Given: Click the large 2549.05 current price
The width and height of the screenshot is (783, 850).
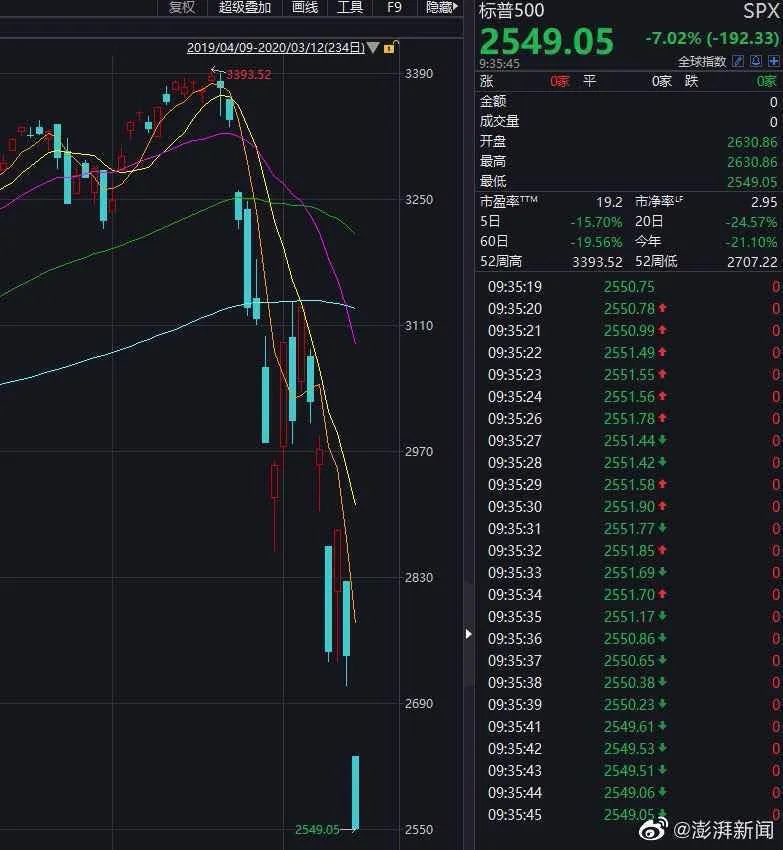Looking at the screenshot, I should 547,41.
